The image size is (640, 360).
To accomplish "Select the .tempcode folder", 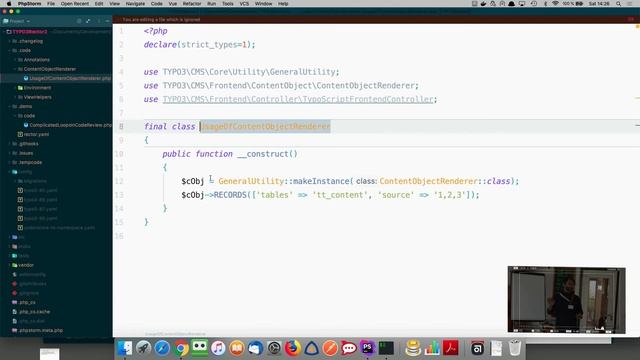I will click(x=30, y=162).
